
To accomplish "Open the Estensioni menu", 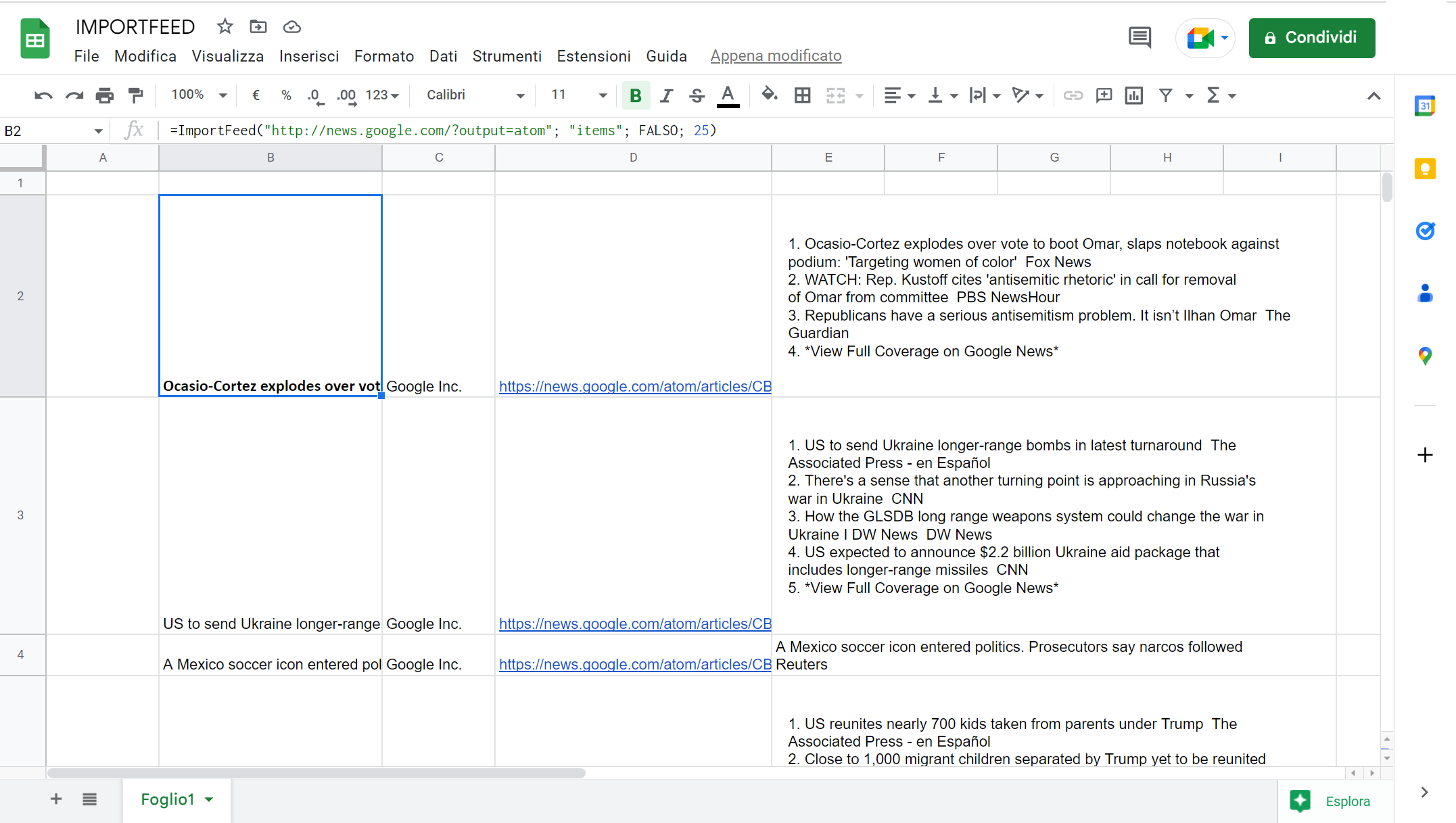I will (593, 56).
